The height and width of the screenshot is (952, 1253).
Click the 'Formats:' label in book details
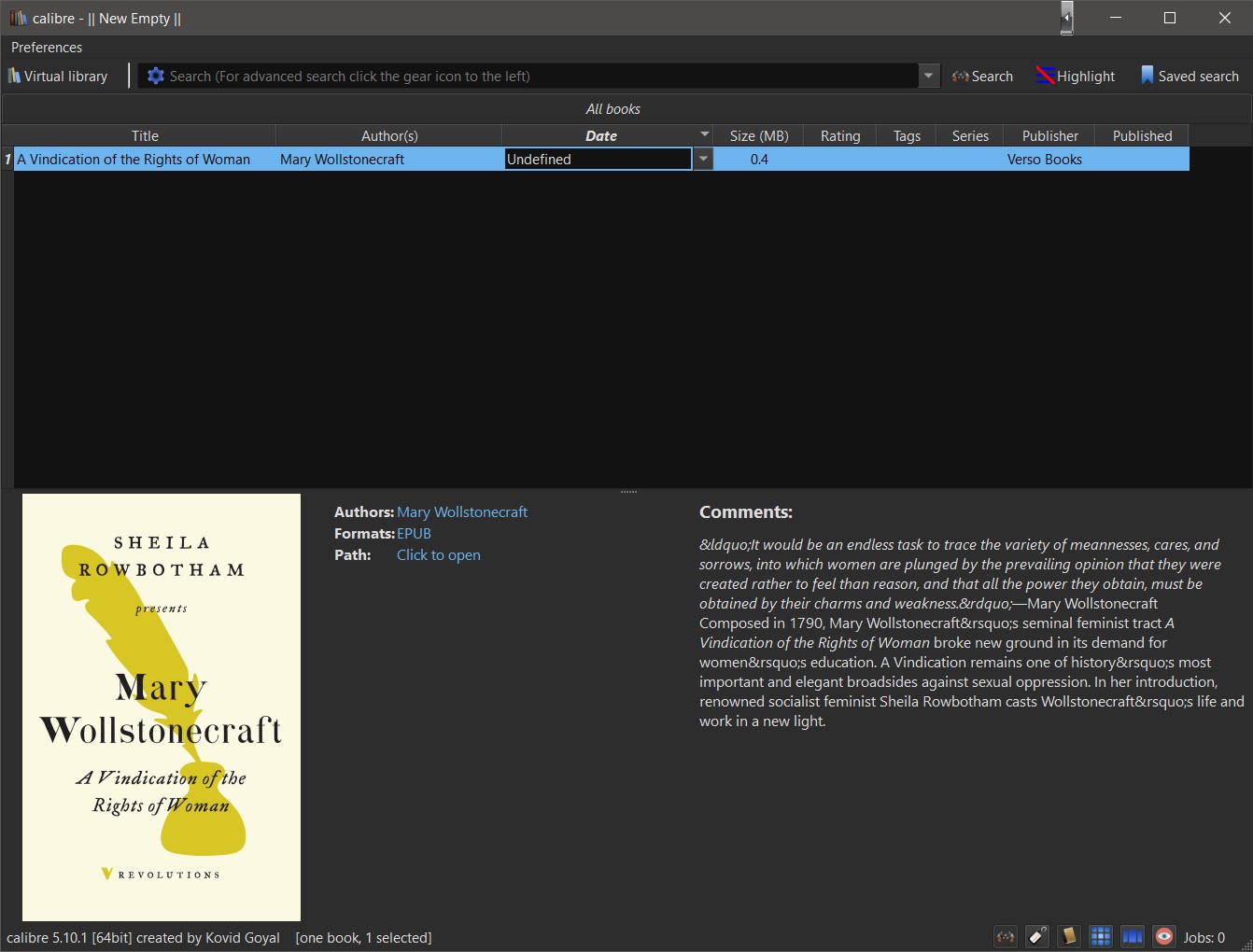pos(364,534)
